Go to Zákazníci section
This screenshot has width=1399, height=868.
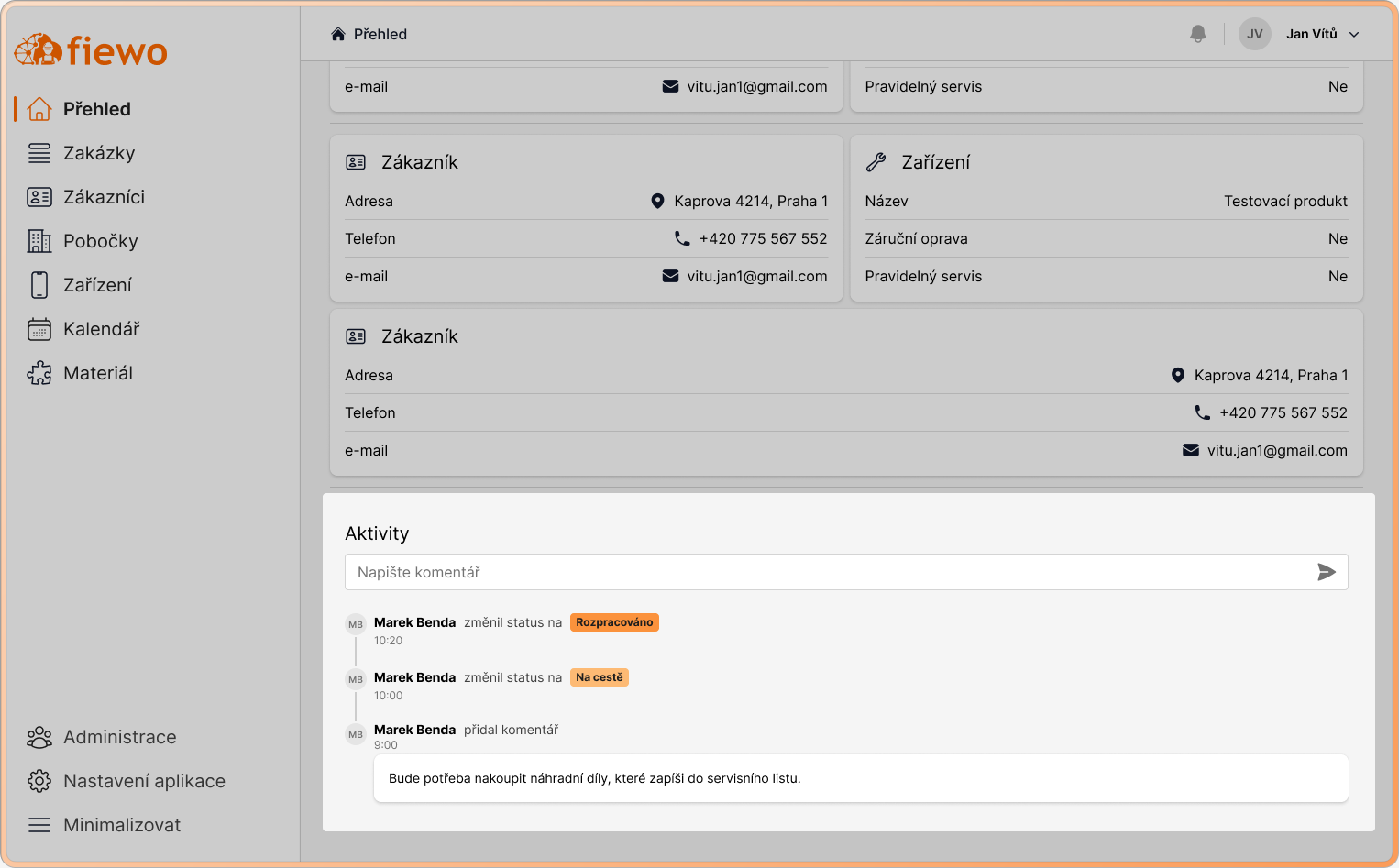[x=104, y=197]
